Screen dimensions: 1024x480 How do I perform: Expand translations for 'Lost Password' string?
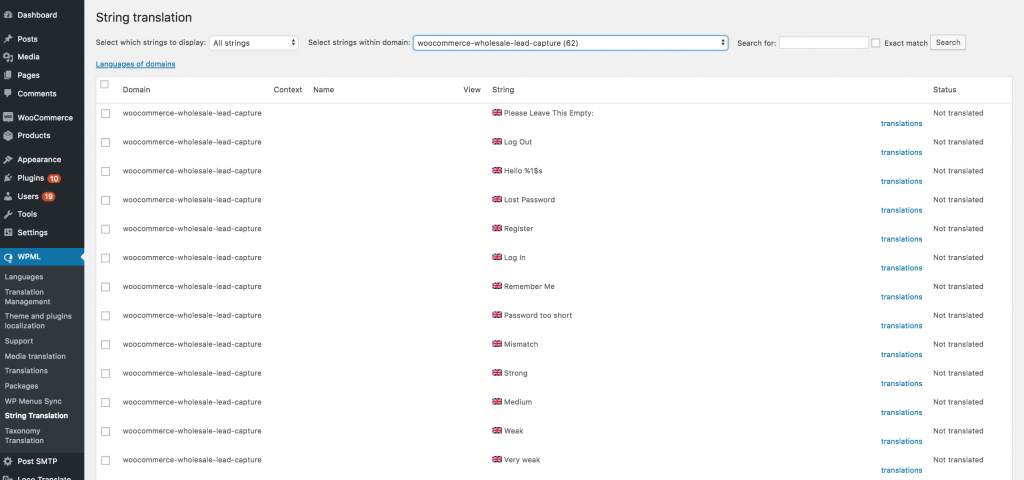click(x=901, y=210)
